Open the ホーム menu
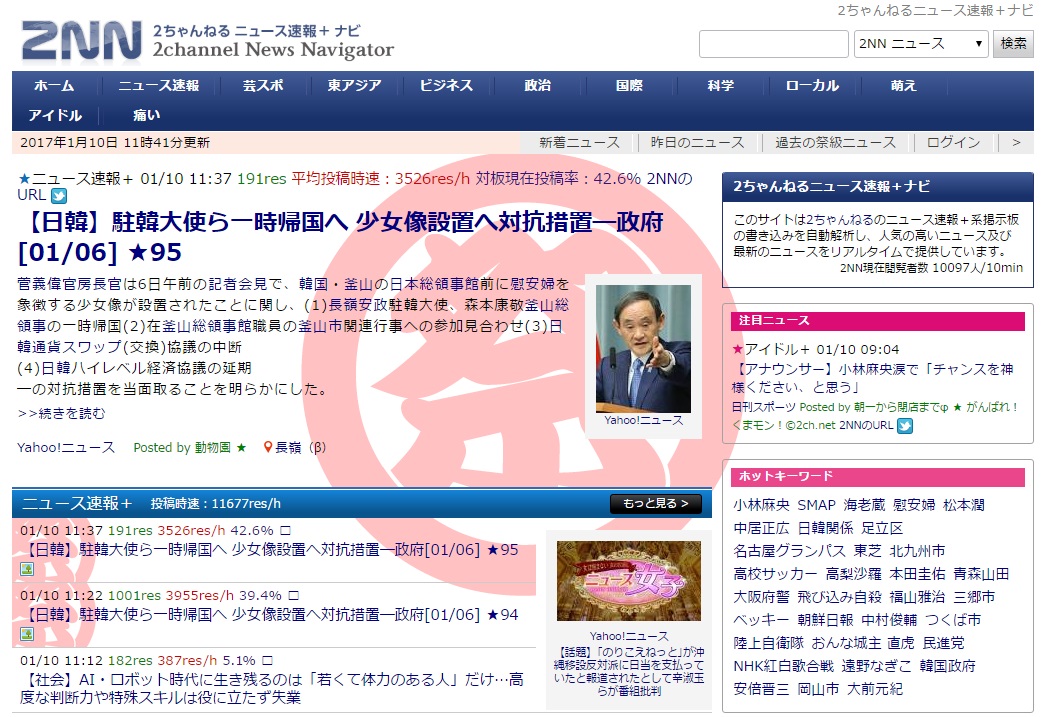 (x=54, y=85)
